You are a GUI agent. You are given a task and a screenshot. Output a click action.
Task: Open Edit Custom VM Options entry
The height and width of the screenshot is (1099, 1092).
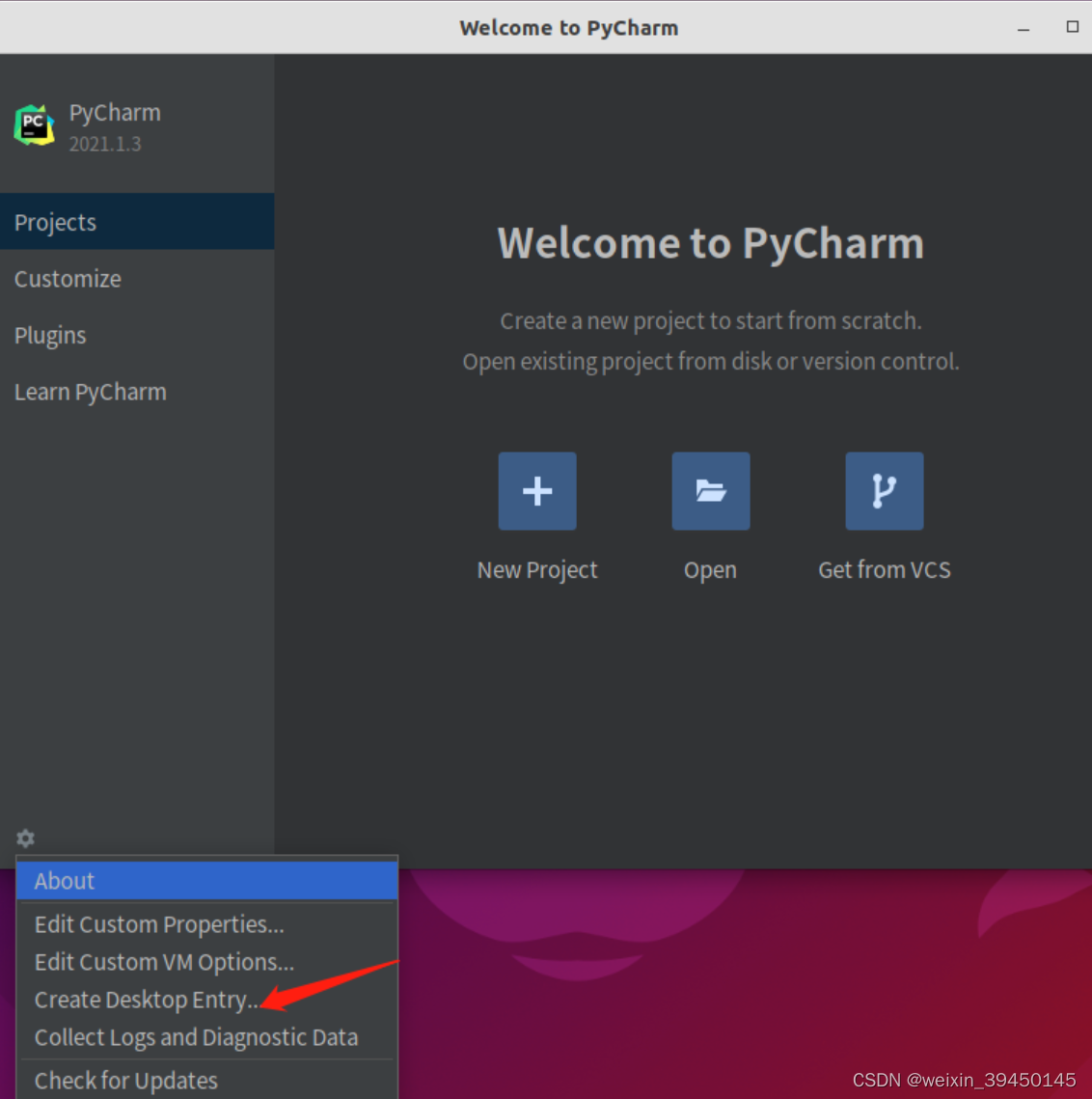[x=206, y=962]
